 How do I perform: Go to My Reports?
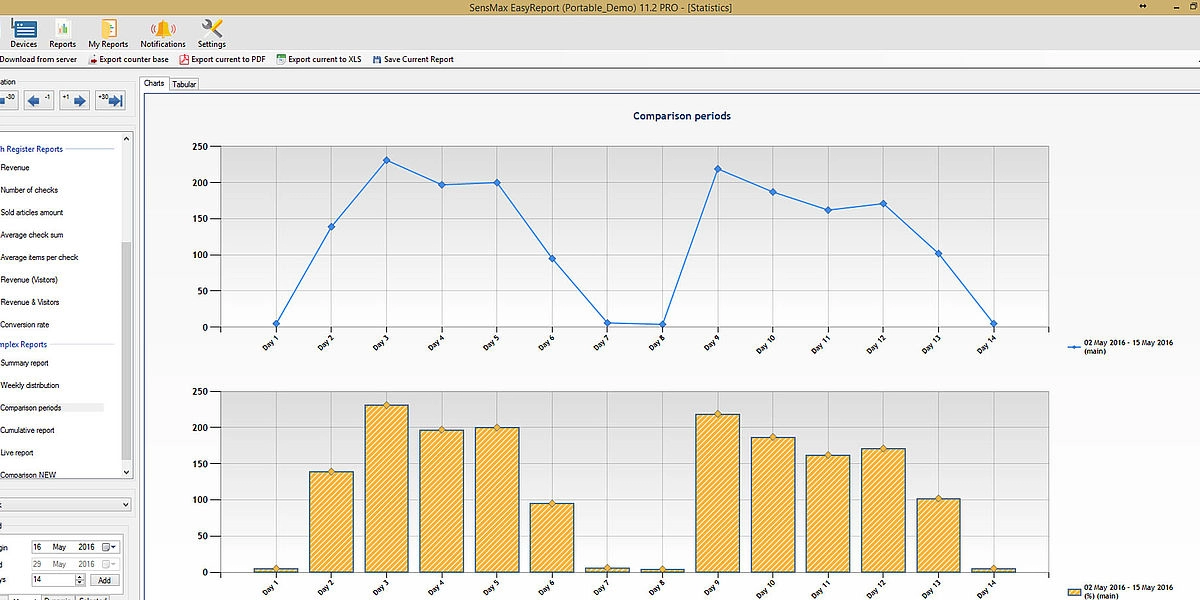(x=108, y=32)
